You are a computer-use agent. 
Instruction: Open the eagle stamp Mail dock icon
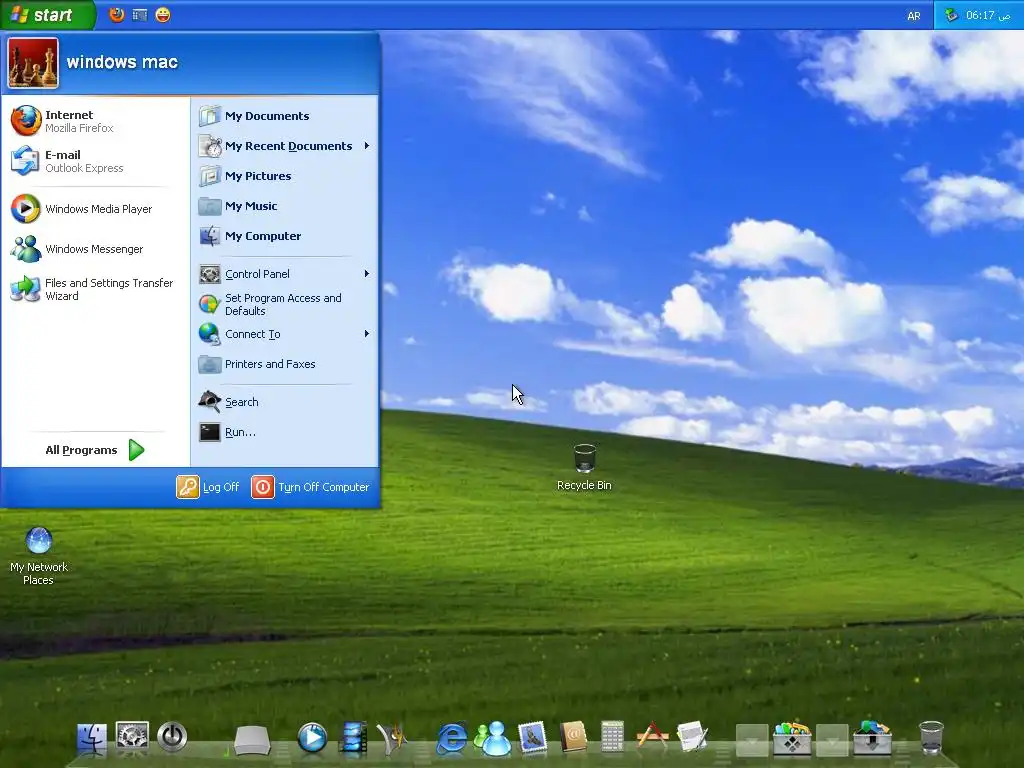click(532, 738)
